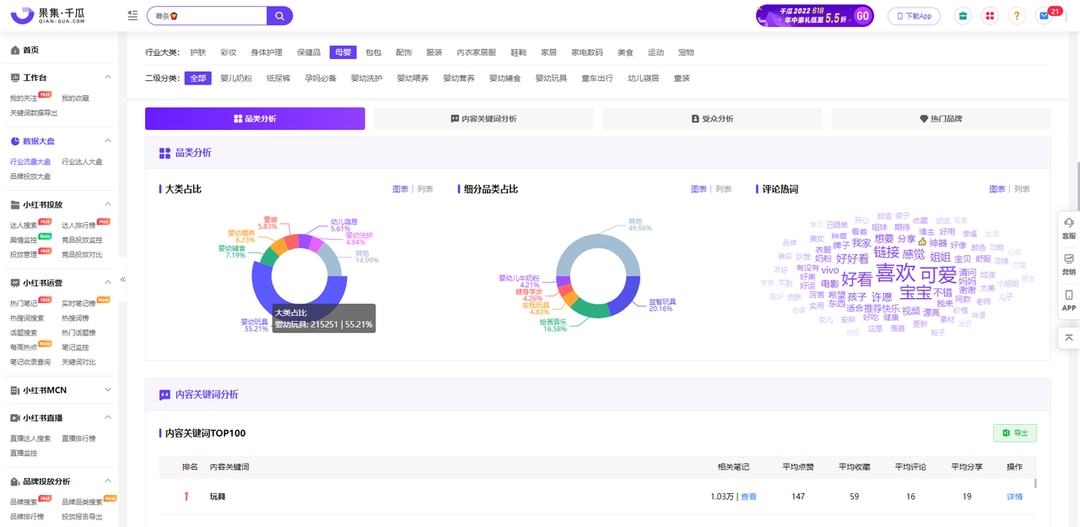This screenshot has height=527, width=1080.
Task: Collapse the 小红书直播 sidebar section
Action: [x=108, y=417]
